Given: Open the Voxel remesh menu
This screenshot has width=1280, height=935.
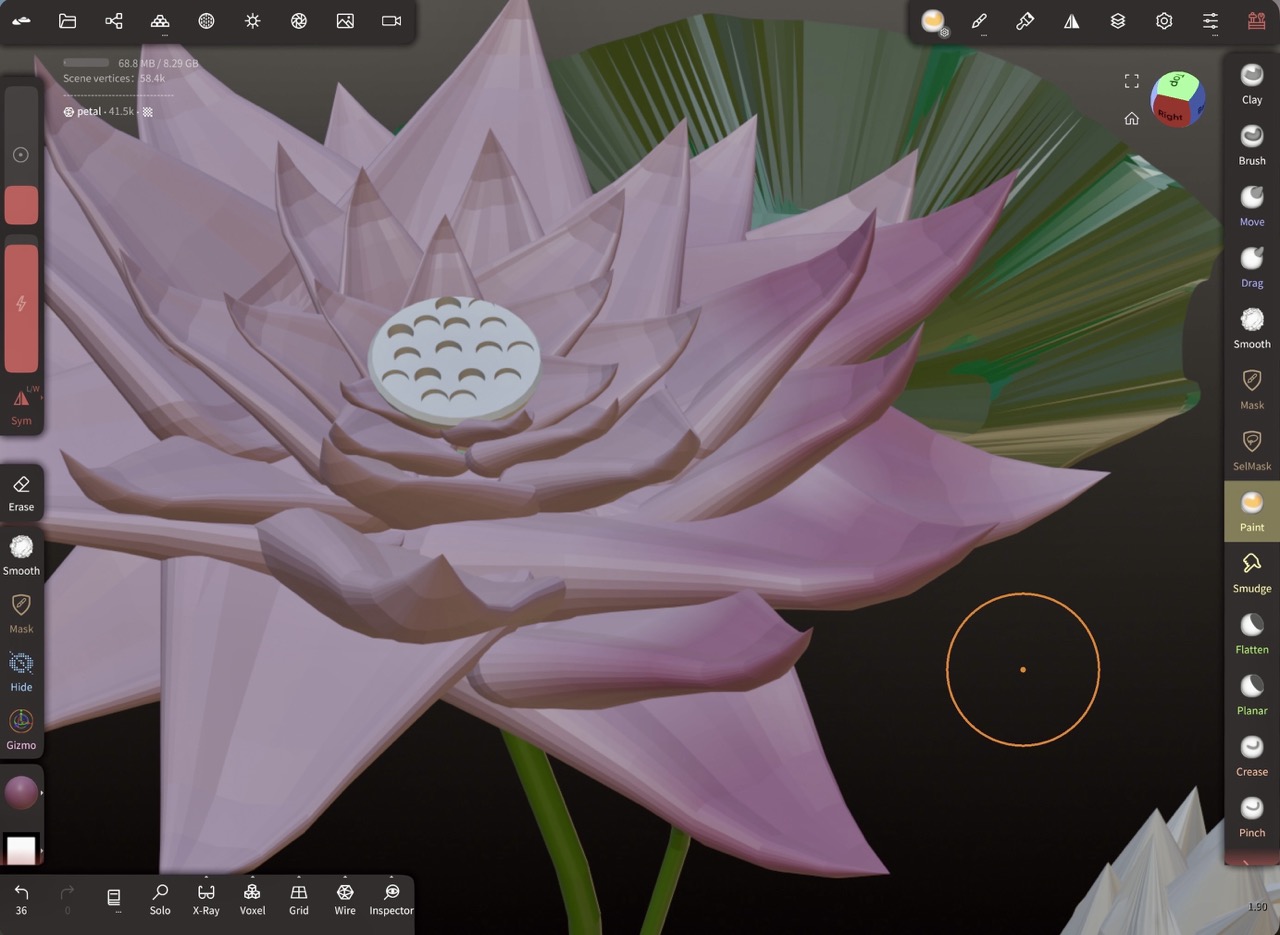Looking at the screenshot, I should point(252,899).
